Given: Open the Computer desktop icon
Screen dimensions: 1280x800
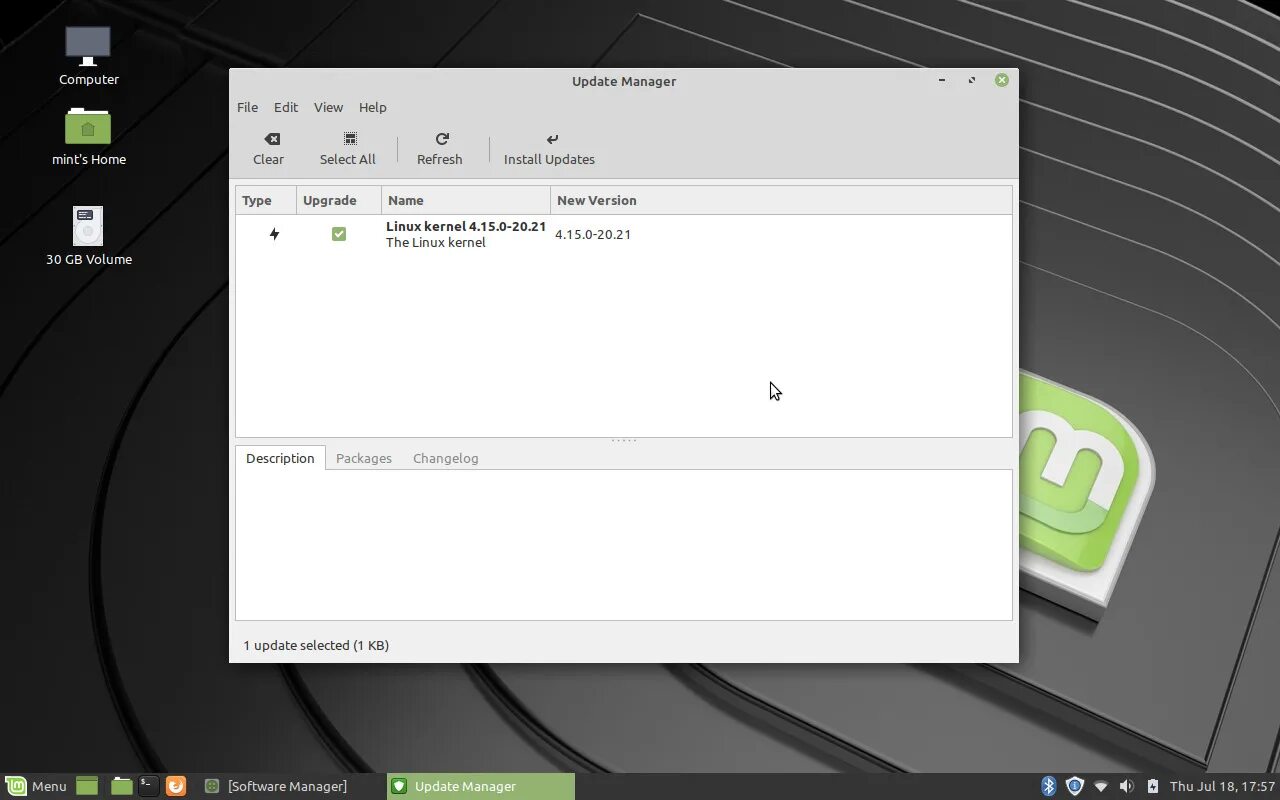Looking at the screenshot, I should [88, 56].
